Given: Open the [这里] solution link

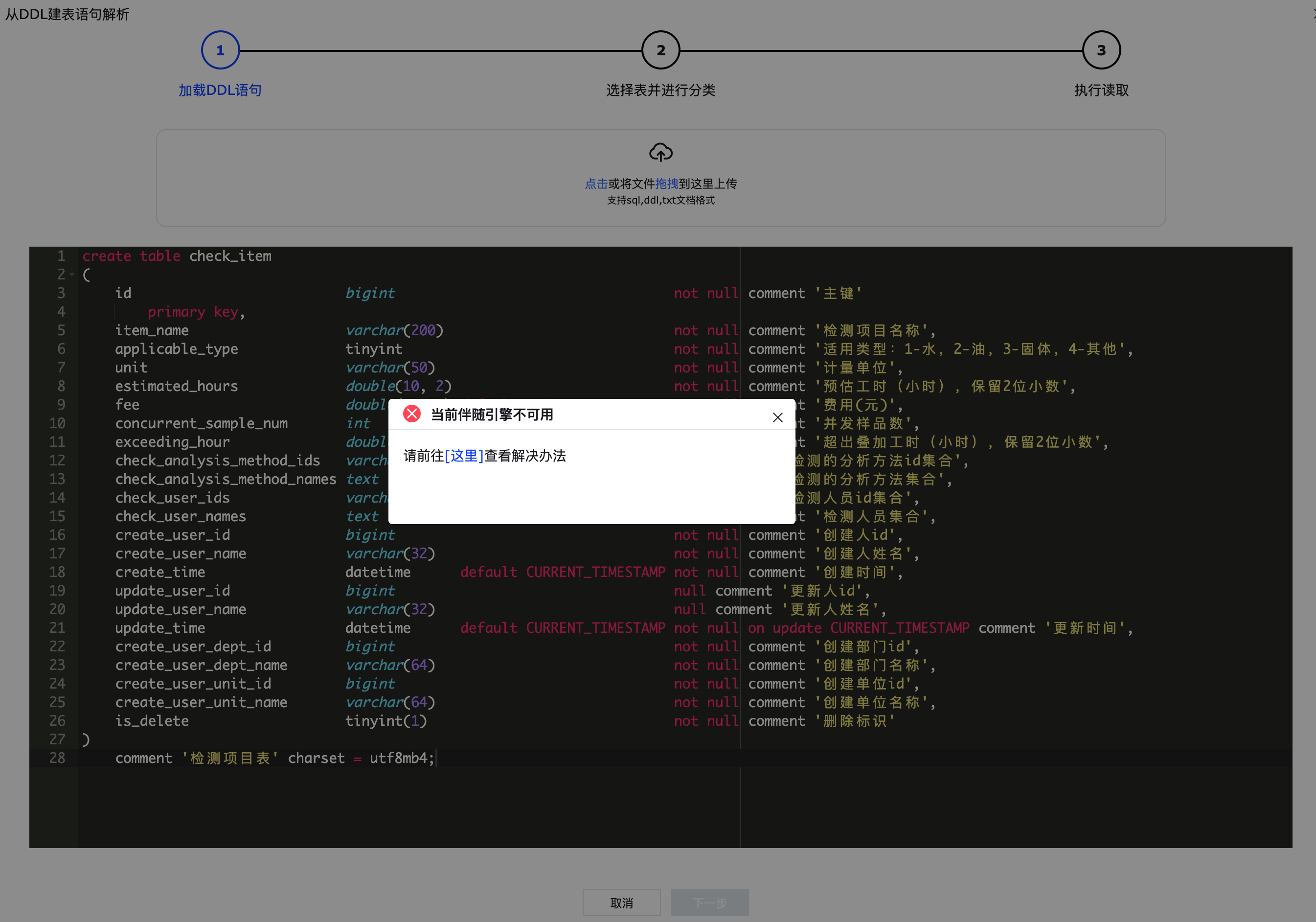Looking at the screenshot, I should (x=464, y=456).
